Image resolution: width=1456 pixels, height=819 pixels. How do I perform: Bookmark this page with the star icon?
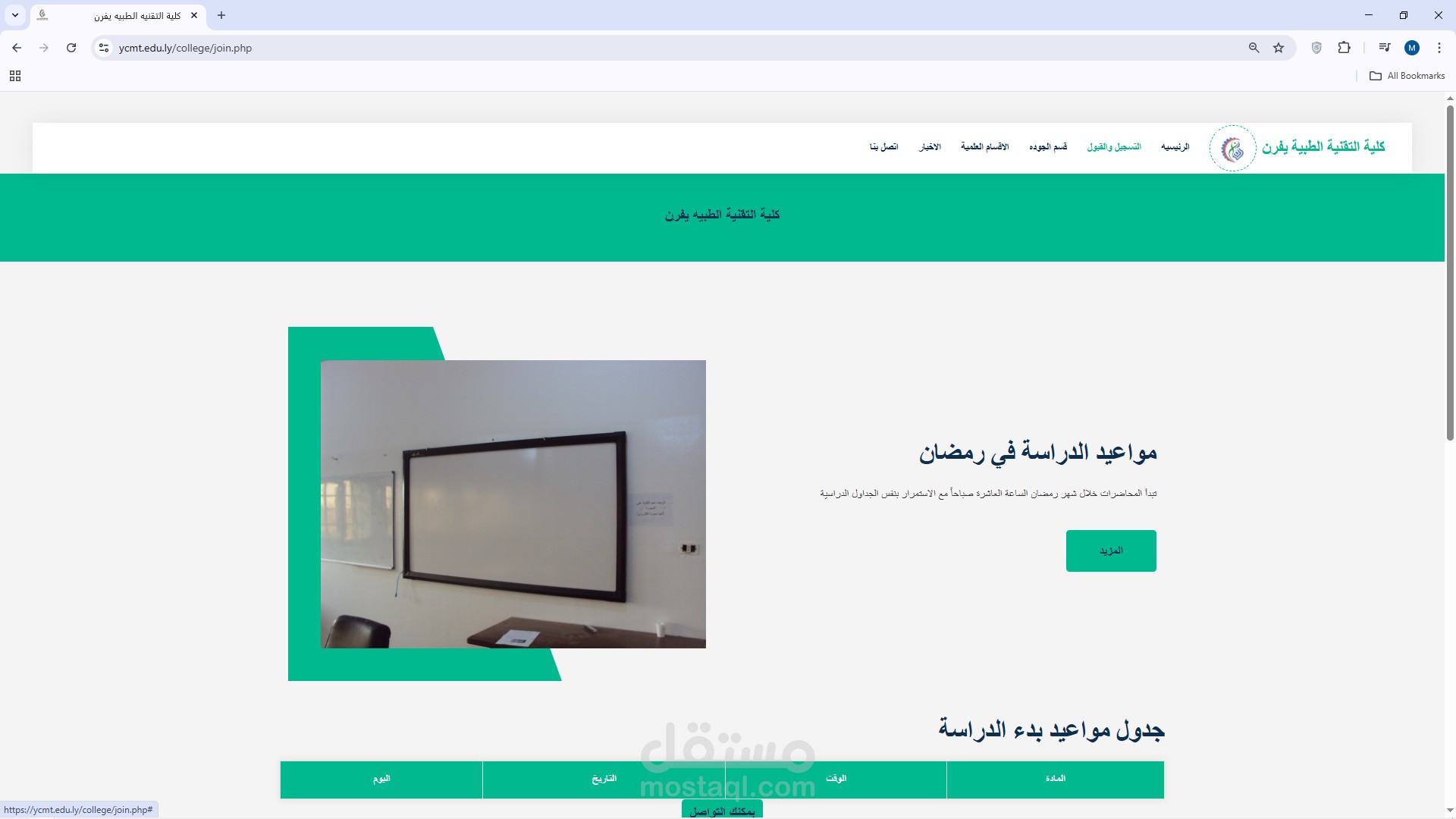[1279, 48]
